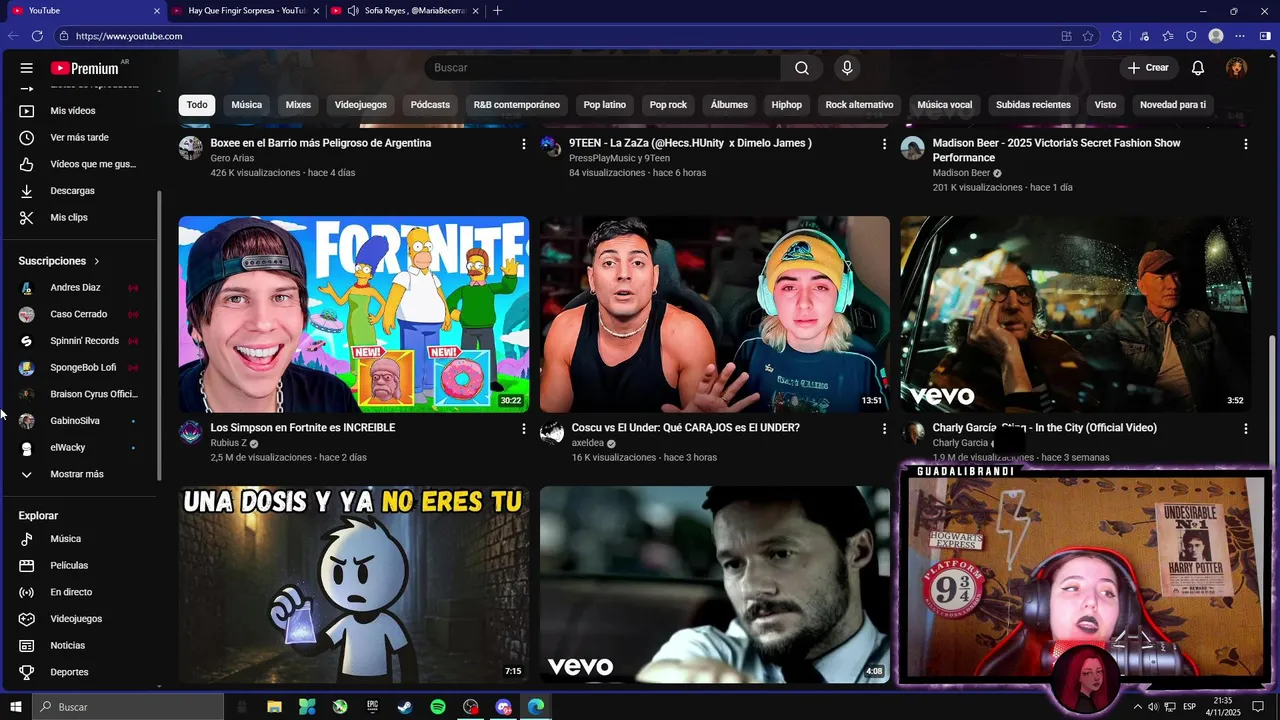Image resolution: width=1280 pixels, height=720 pixels.
Task: Expand the Suscripciones section arrow
Action: [97, 261]
